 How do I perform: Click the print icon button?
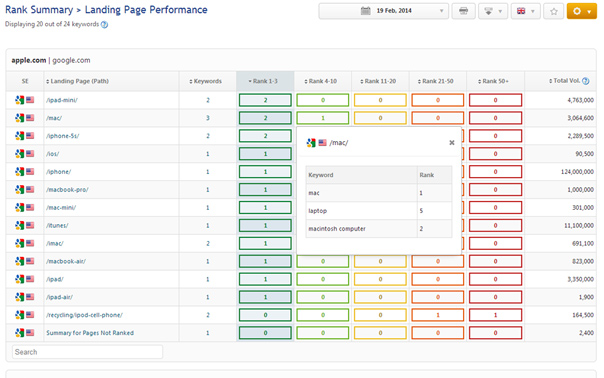coord(463,11)
